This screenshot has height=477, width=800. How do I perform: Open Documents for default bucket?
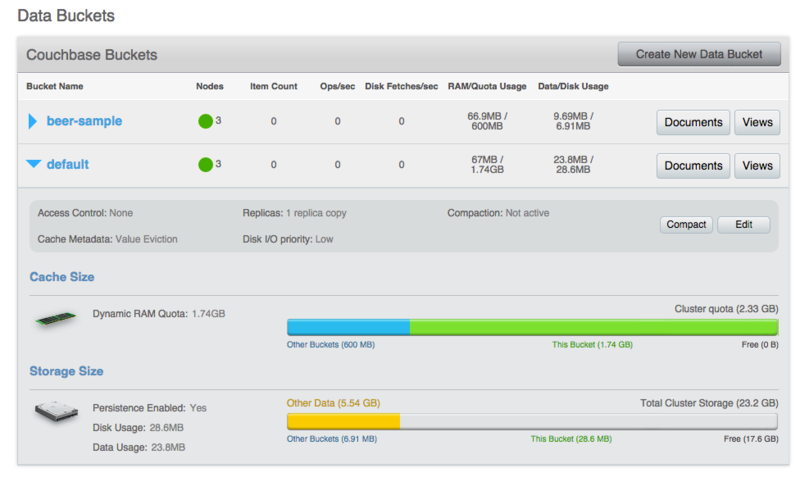[693, 166]
